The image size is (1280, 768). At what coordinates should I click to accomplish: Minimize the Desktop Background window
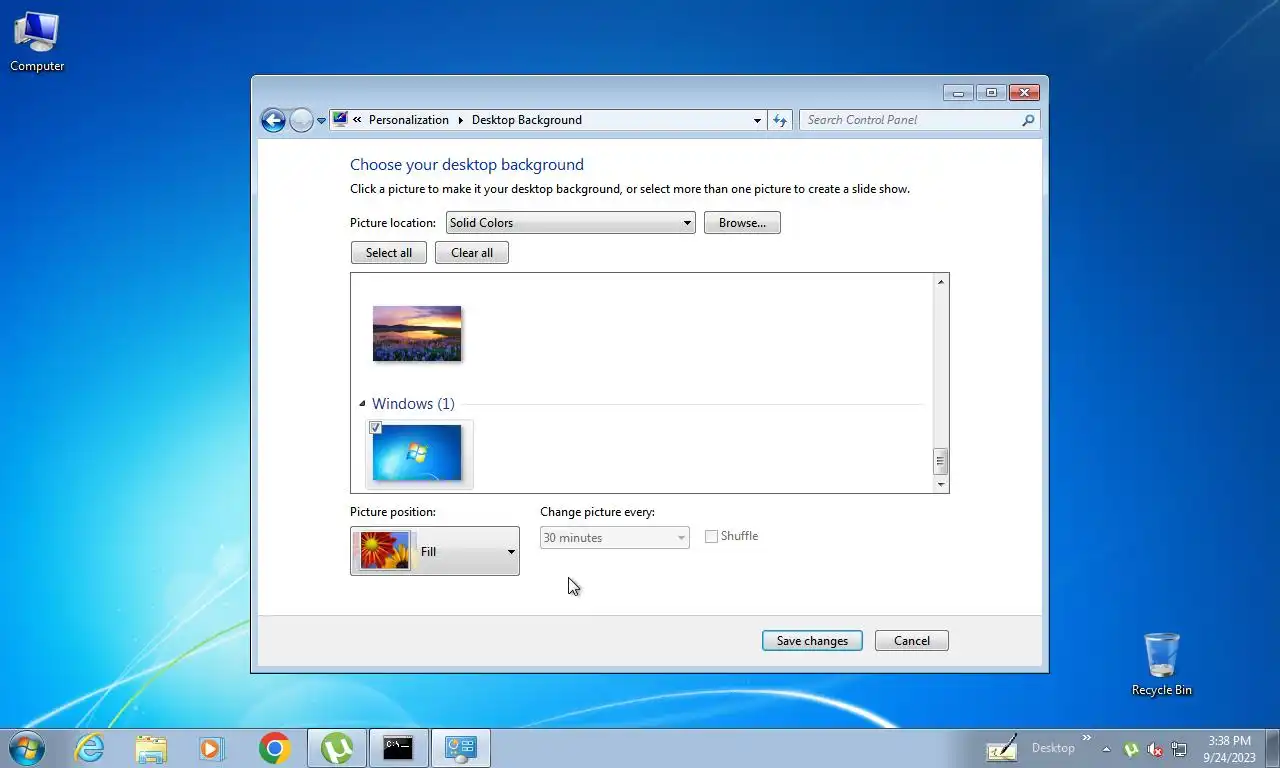(958, 93)
